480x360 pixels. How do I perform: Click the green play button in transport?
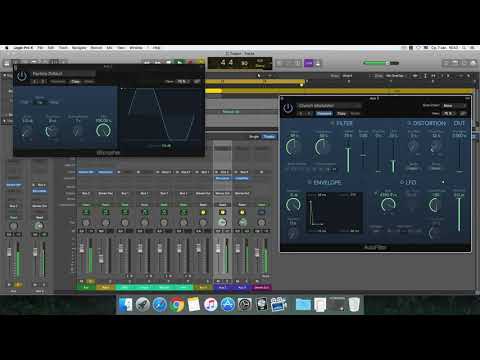[180, 62]
